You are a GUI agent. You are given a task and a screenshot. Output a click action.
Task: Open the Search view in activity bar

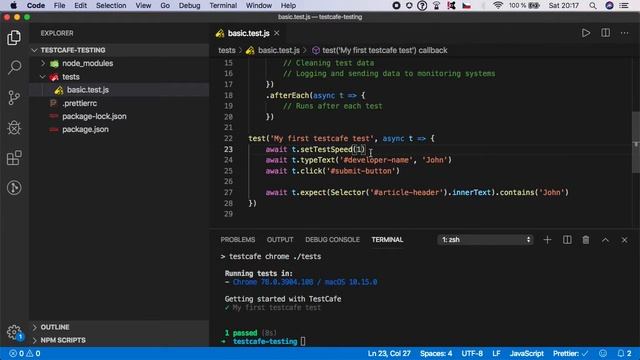(14, 67)
